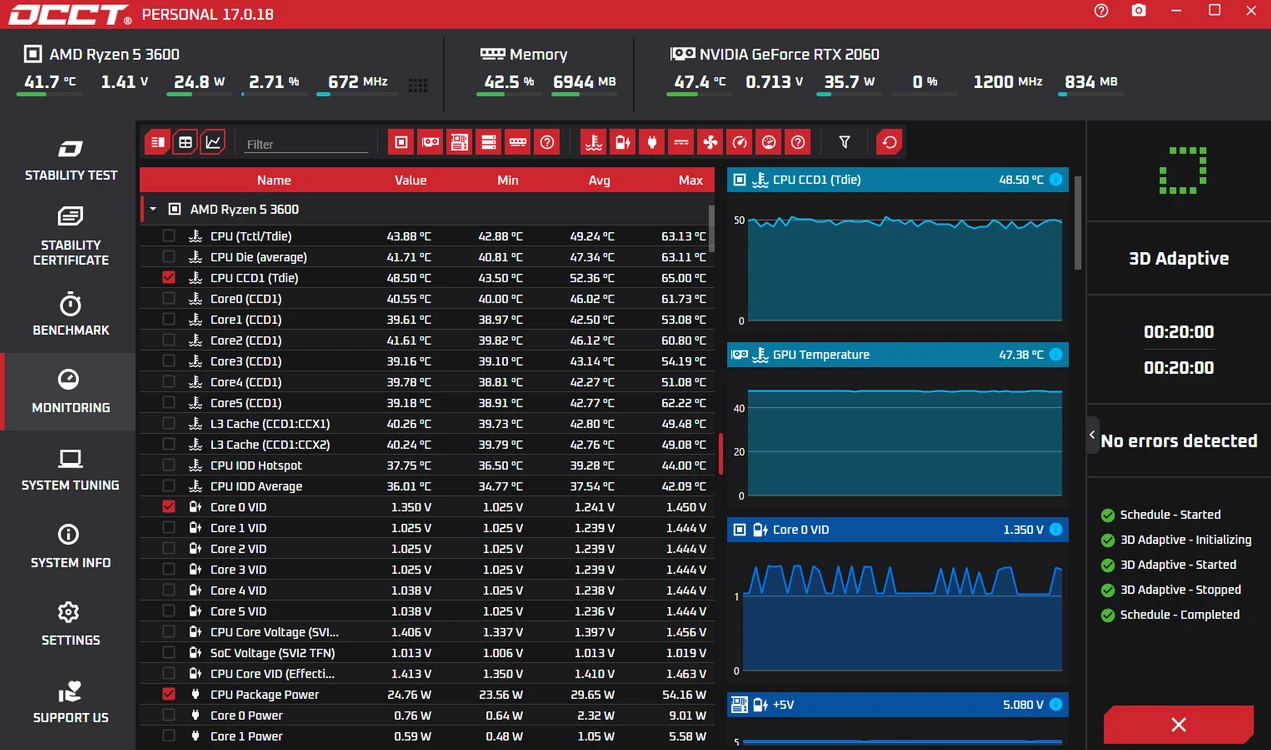Sort the table by the Max column

(690, 180)
